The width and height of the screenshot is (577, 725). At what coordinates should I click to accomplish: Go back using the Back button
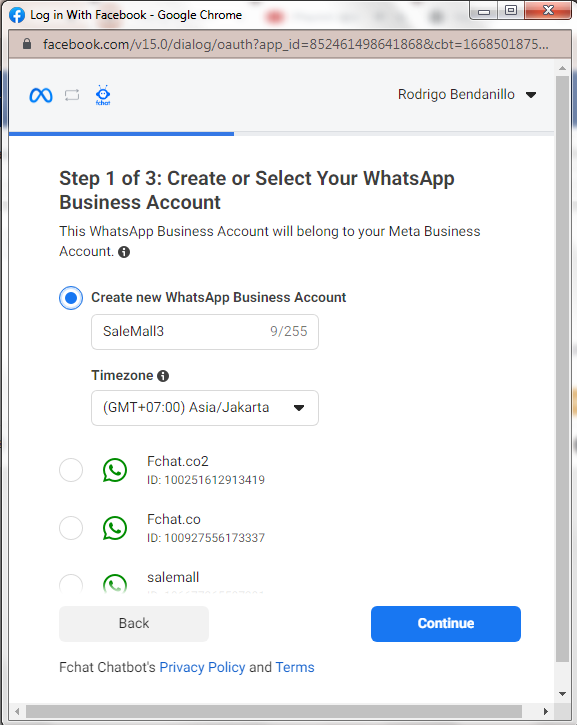pos(134,624)
